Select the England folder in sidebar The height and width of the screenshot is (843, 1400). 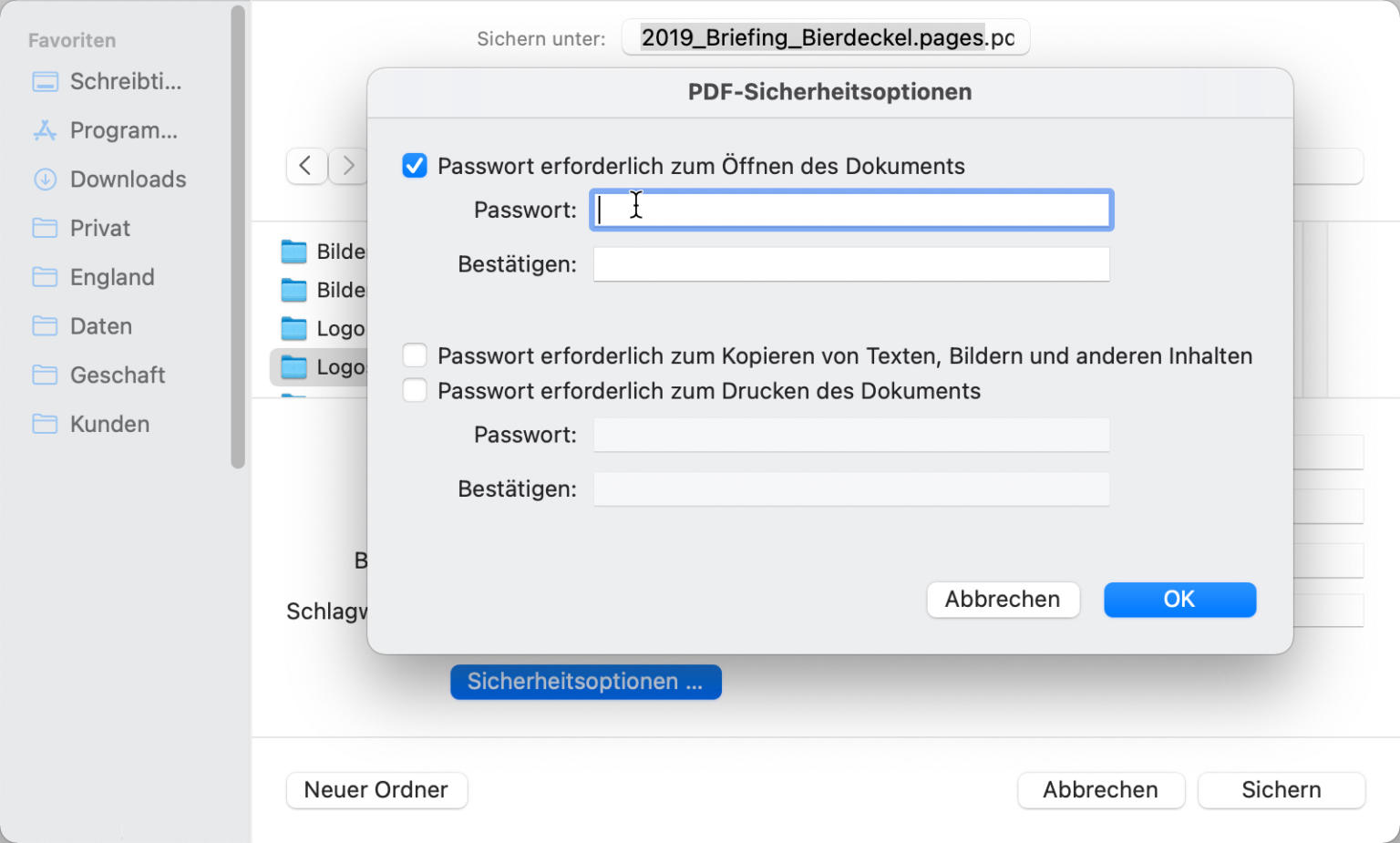coord(94,277)
